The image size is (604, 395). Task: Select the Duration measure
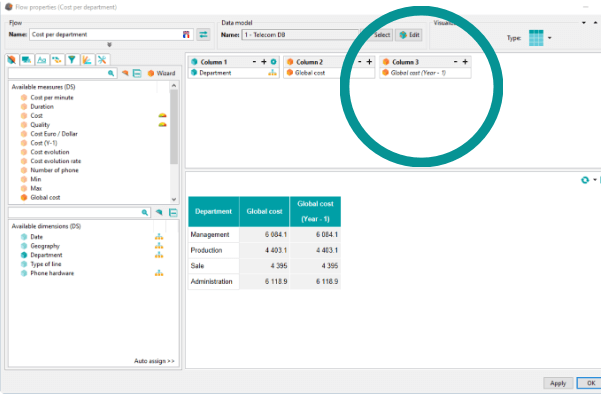click(42, 107)
